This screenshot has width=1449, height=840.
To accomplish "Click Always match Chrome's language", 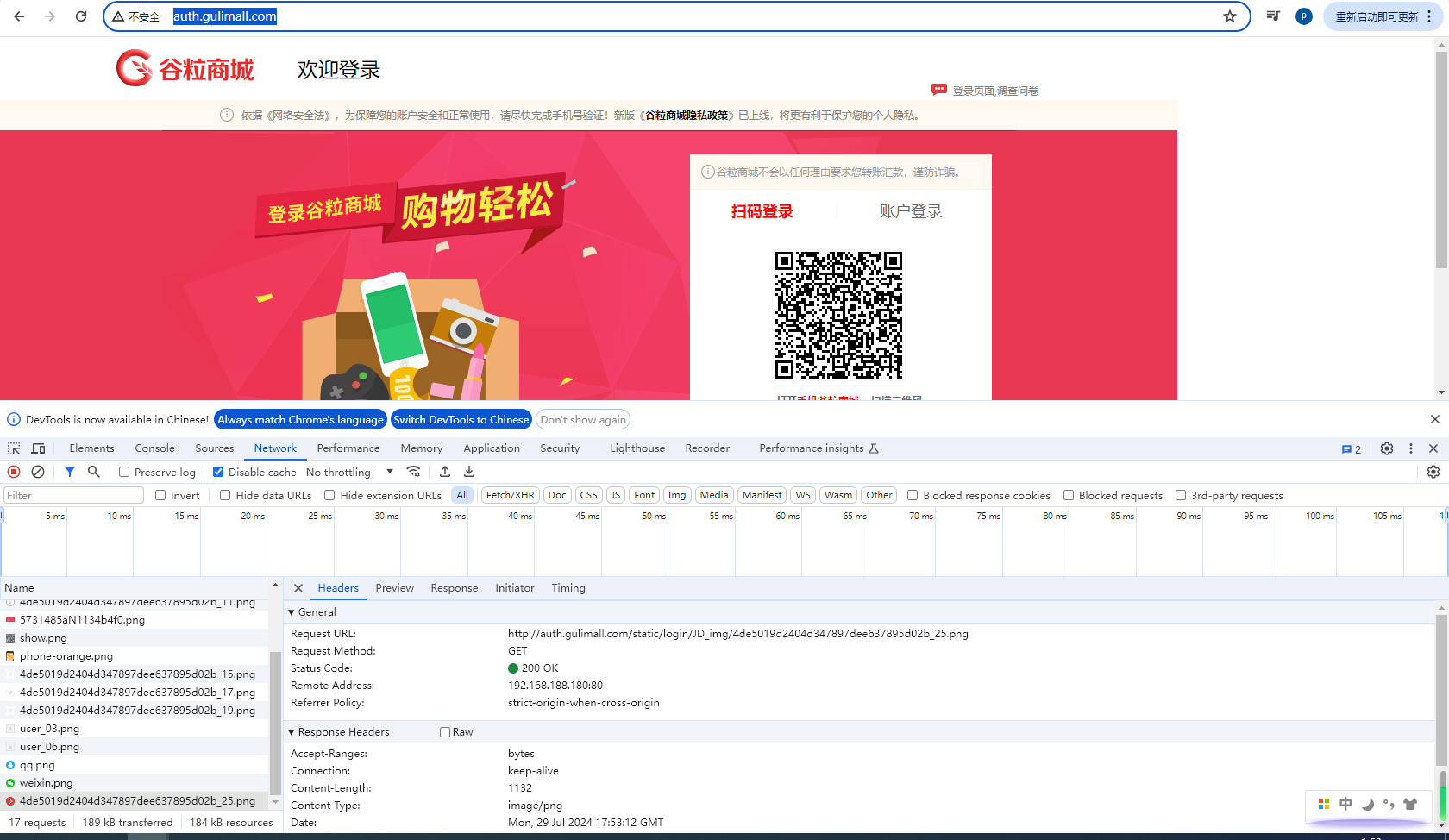I will pyautogui.click(x=300, y=420).
